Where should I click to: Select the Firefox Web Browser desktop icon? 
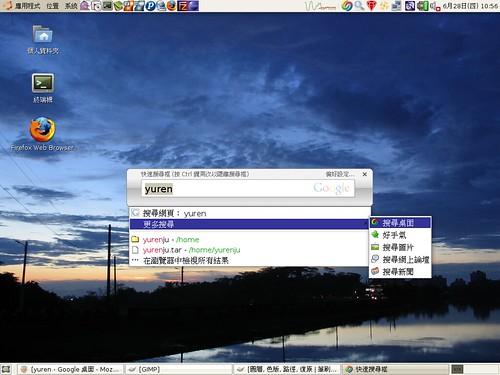pos(42,133)
